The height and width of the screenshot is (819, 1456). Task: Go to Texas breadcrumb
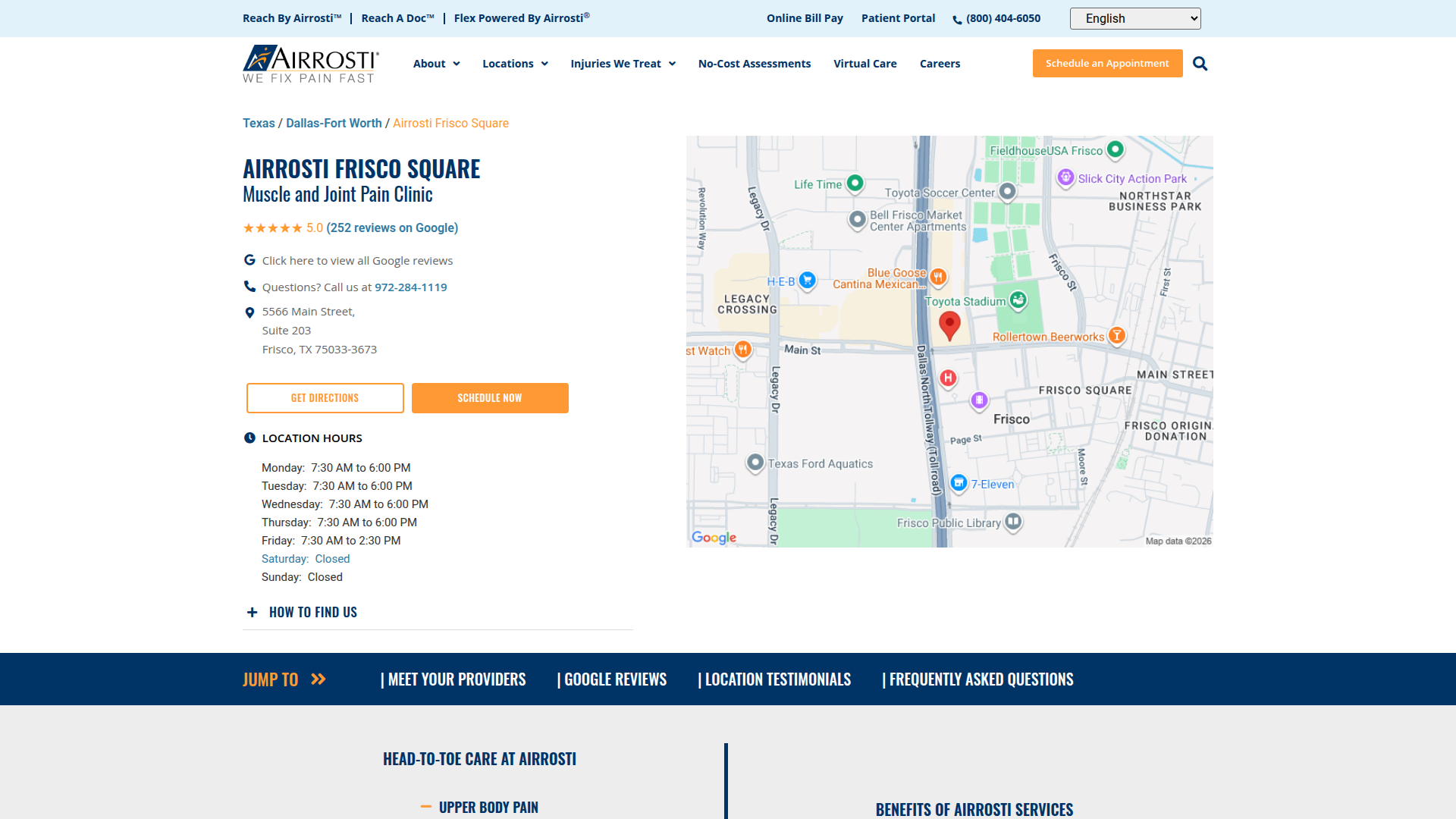[259, 123]
